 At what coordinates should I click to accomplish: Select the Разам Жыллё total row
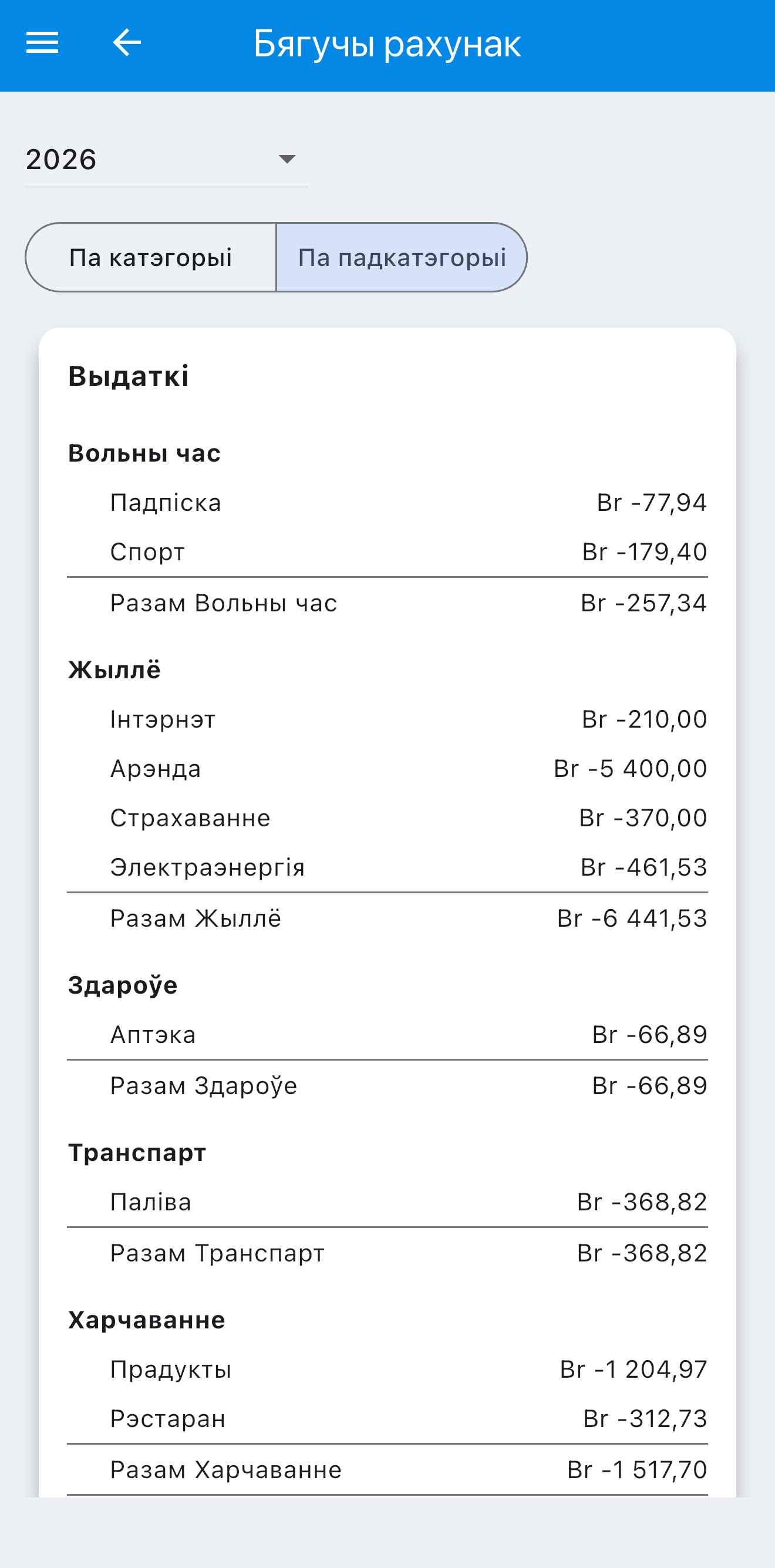coord(387,918)
